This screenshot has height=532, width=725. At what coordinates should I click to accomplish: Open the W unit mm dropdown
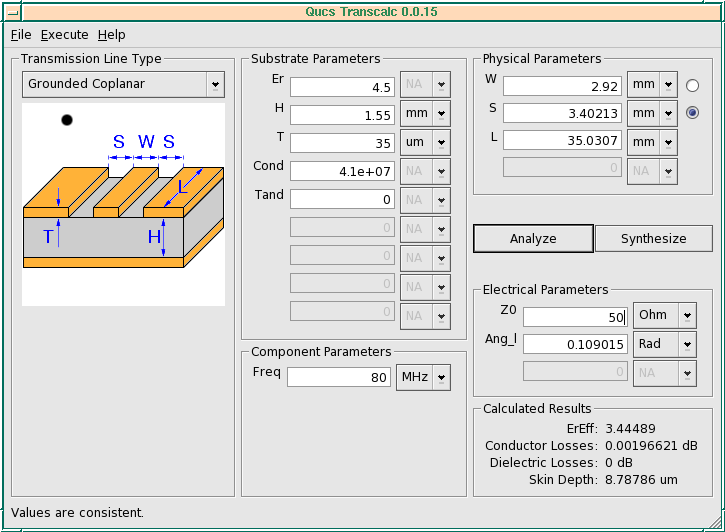(652, 85)
